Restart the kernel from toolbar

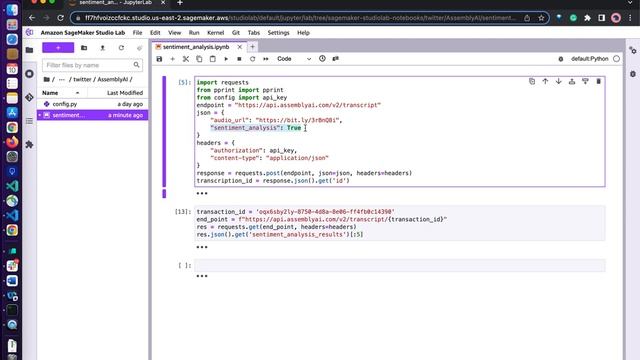tap(253, 59)
